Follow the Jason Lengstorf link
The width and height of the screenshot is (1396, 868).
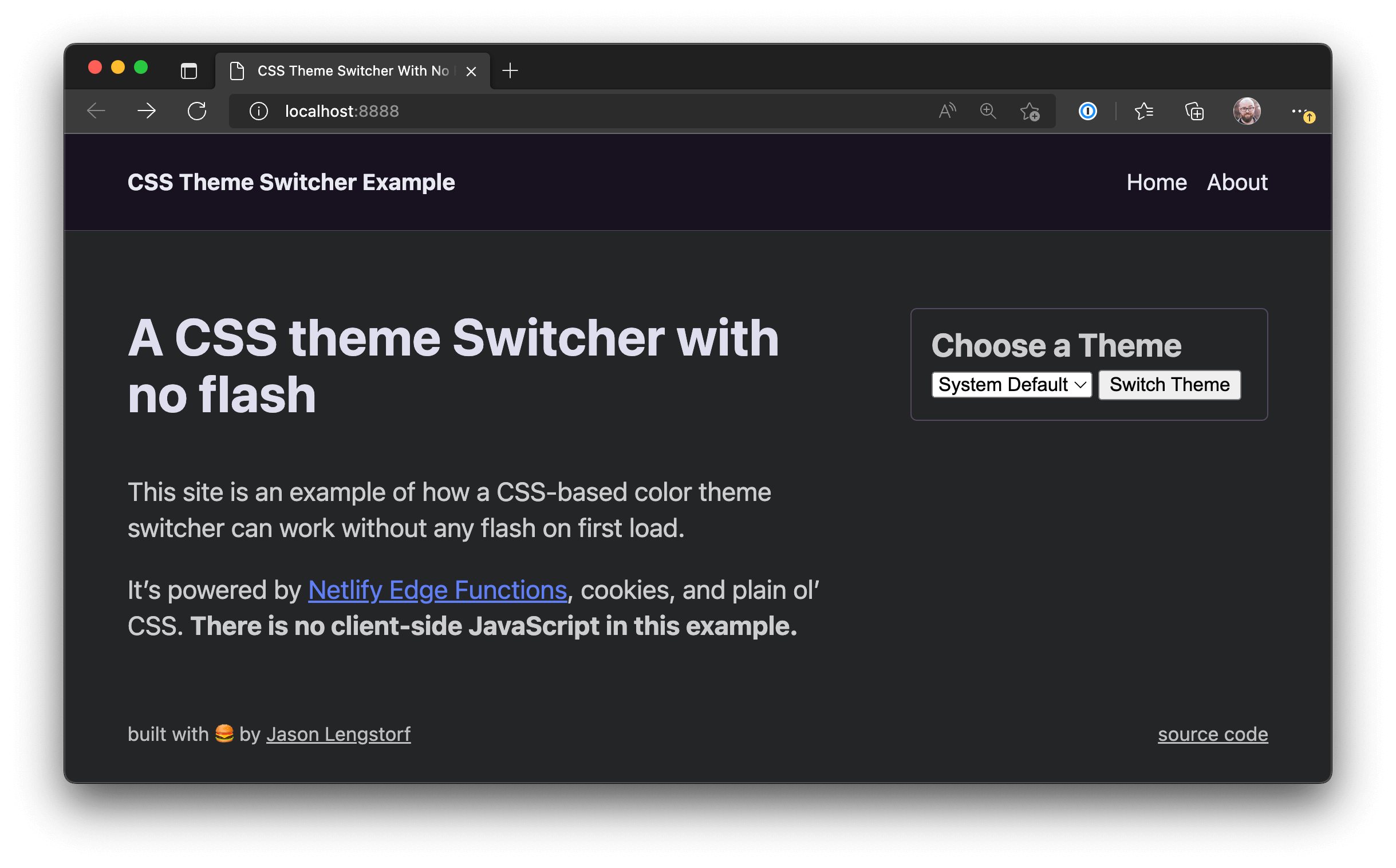pyautogui.click(x=338, y=733)
